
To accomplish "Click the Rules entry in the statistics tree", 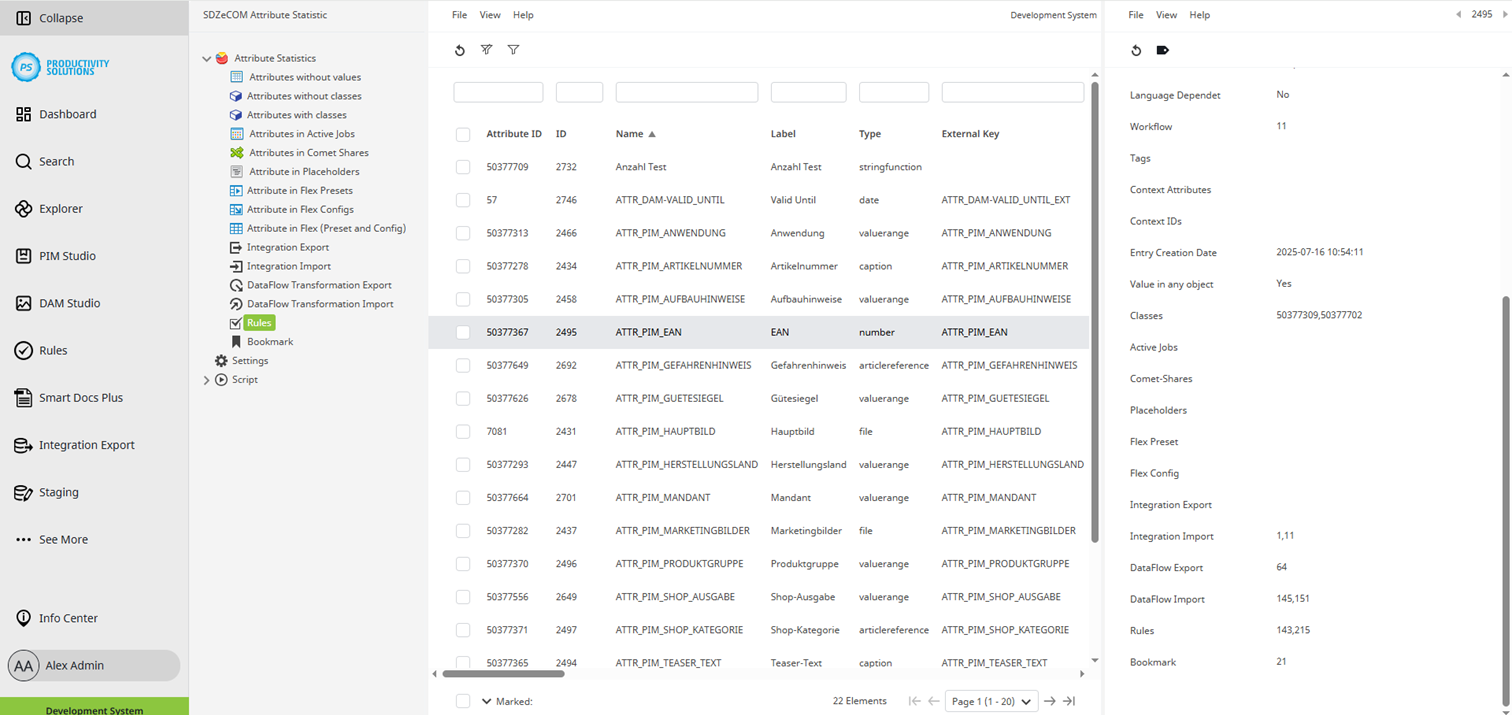I will tap(258, 322).
